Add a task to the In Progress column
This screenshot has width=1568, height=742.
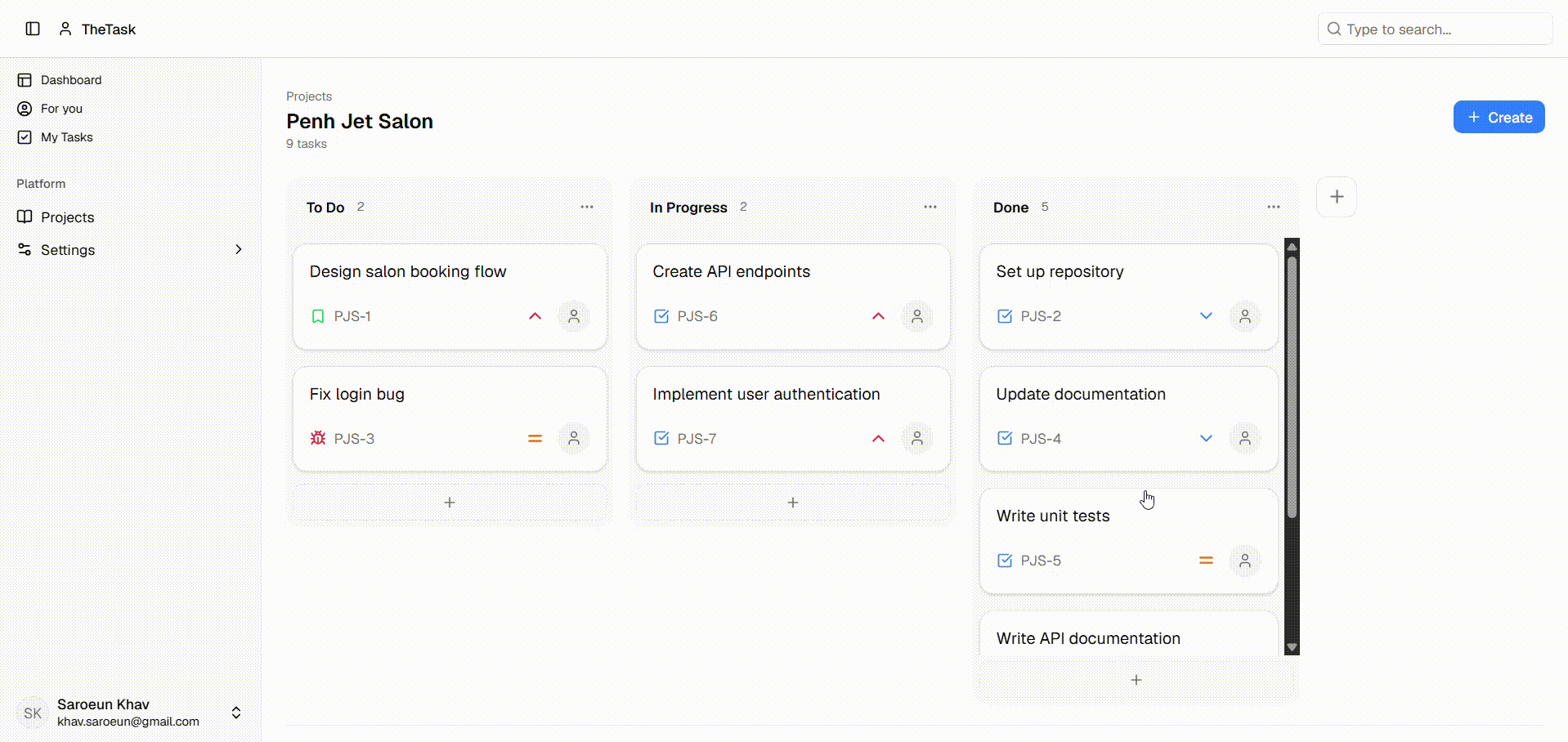pos(793,503)
